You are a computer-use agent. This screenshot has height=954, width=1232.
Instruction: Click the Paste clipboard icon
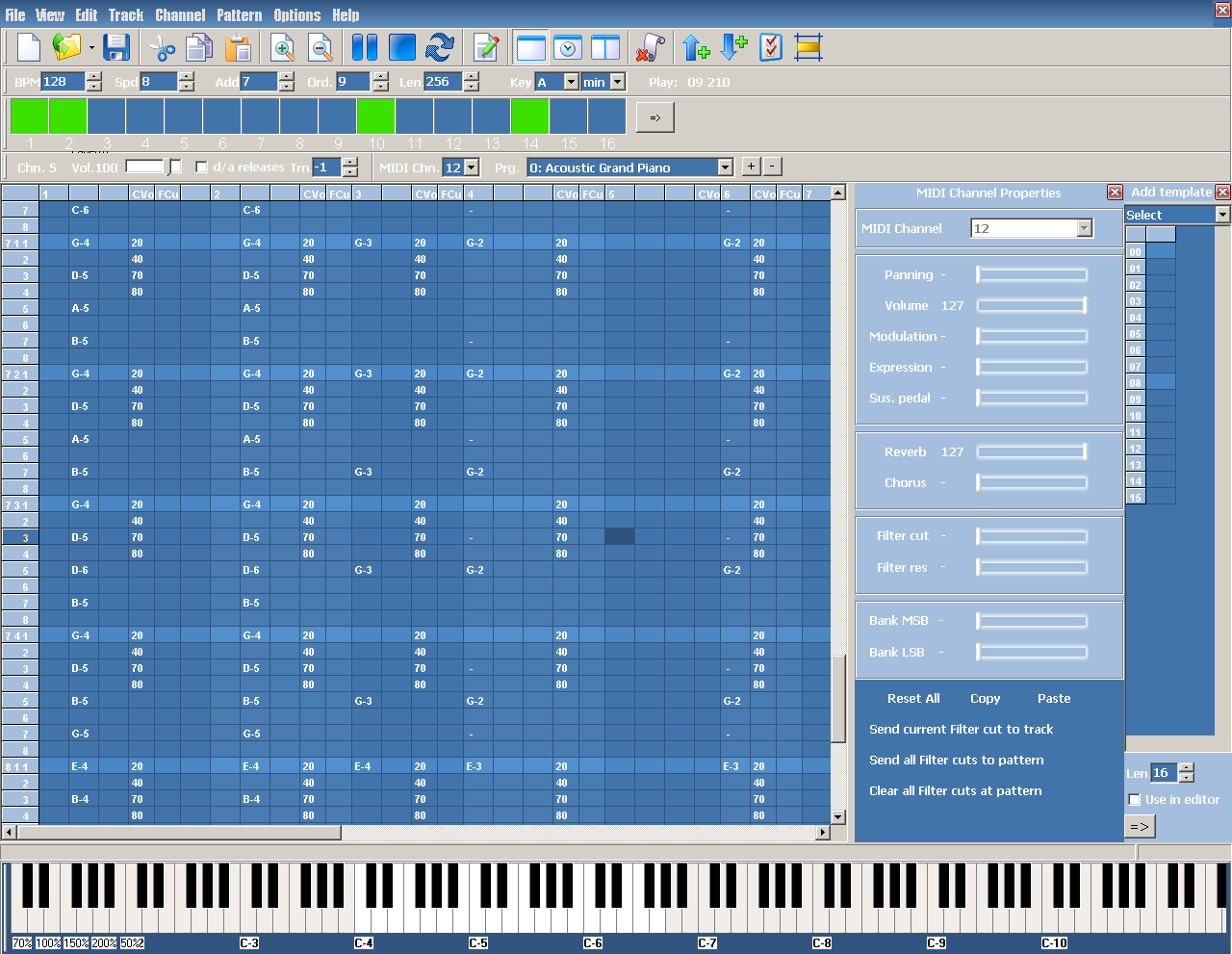click(x=238, y=47)
